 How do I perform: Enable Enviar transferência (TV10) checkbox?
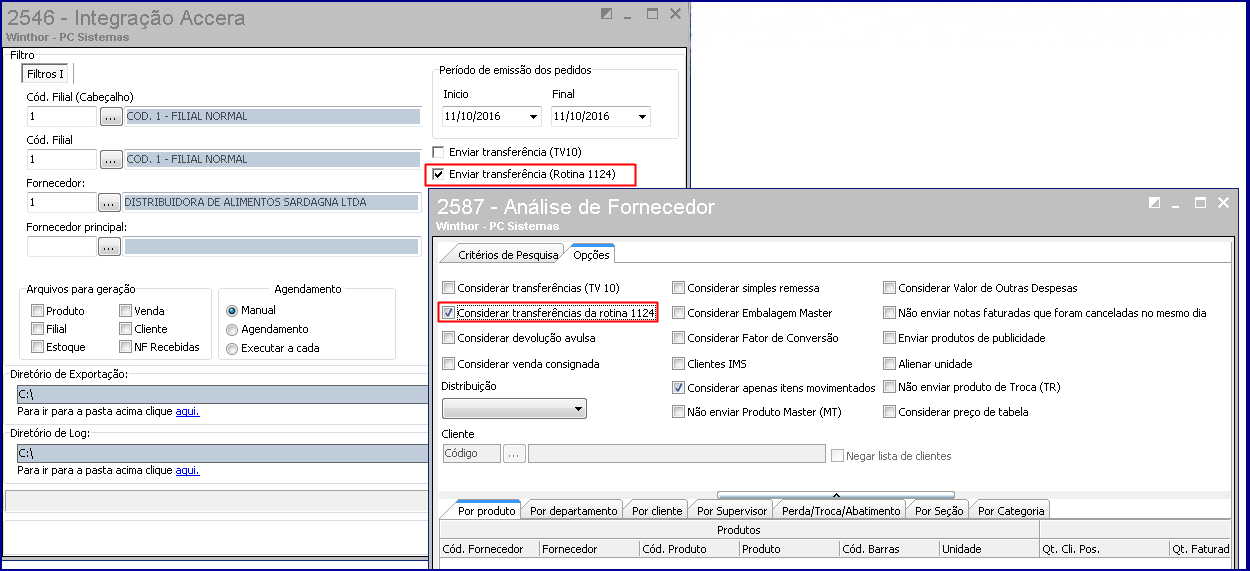[x=438, y=152]
